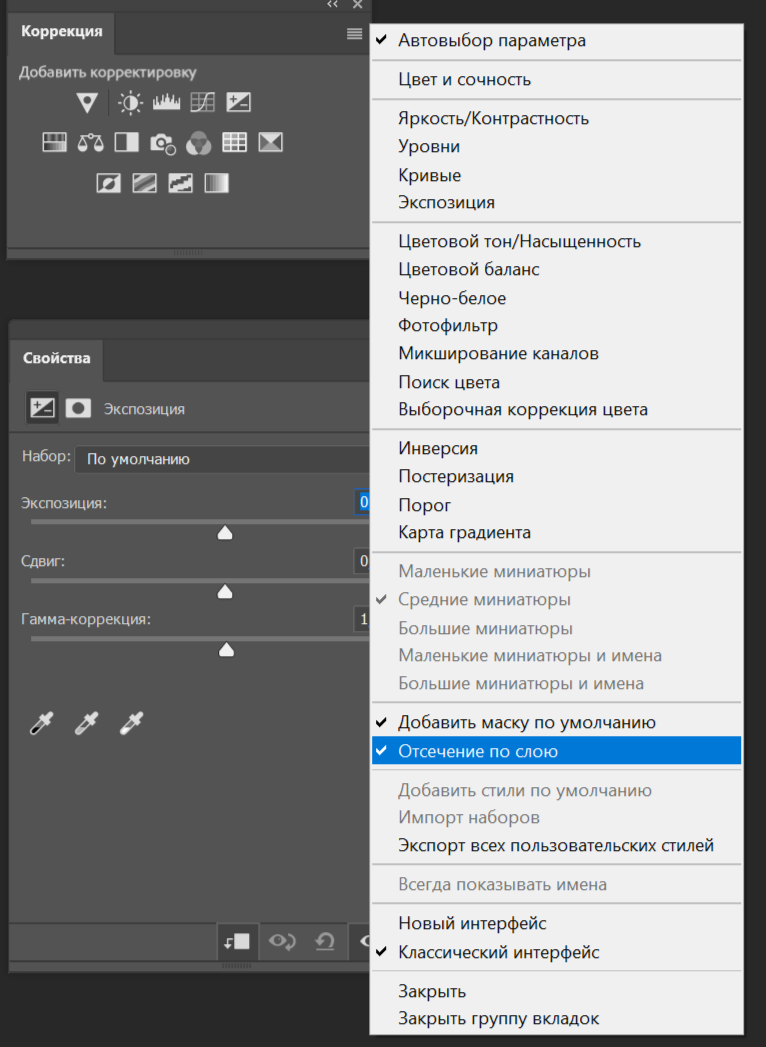Choose Цветовой тон/Насыщенность menu entry
This screenshot has height=1047, width=766.
click(x=556, y=241)
